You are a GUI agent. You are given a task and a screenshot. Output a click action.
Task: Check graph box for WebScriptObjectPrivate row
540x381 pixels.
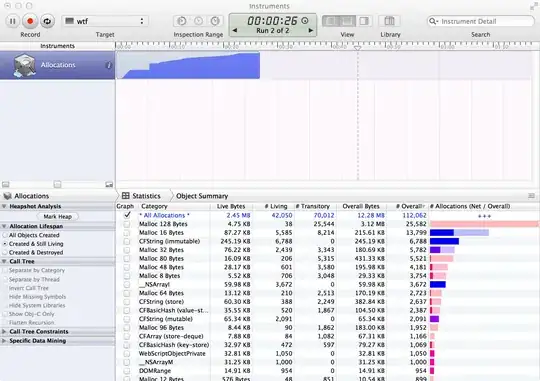(127, 354)
